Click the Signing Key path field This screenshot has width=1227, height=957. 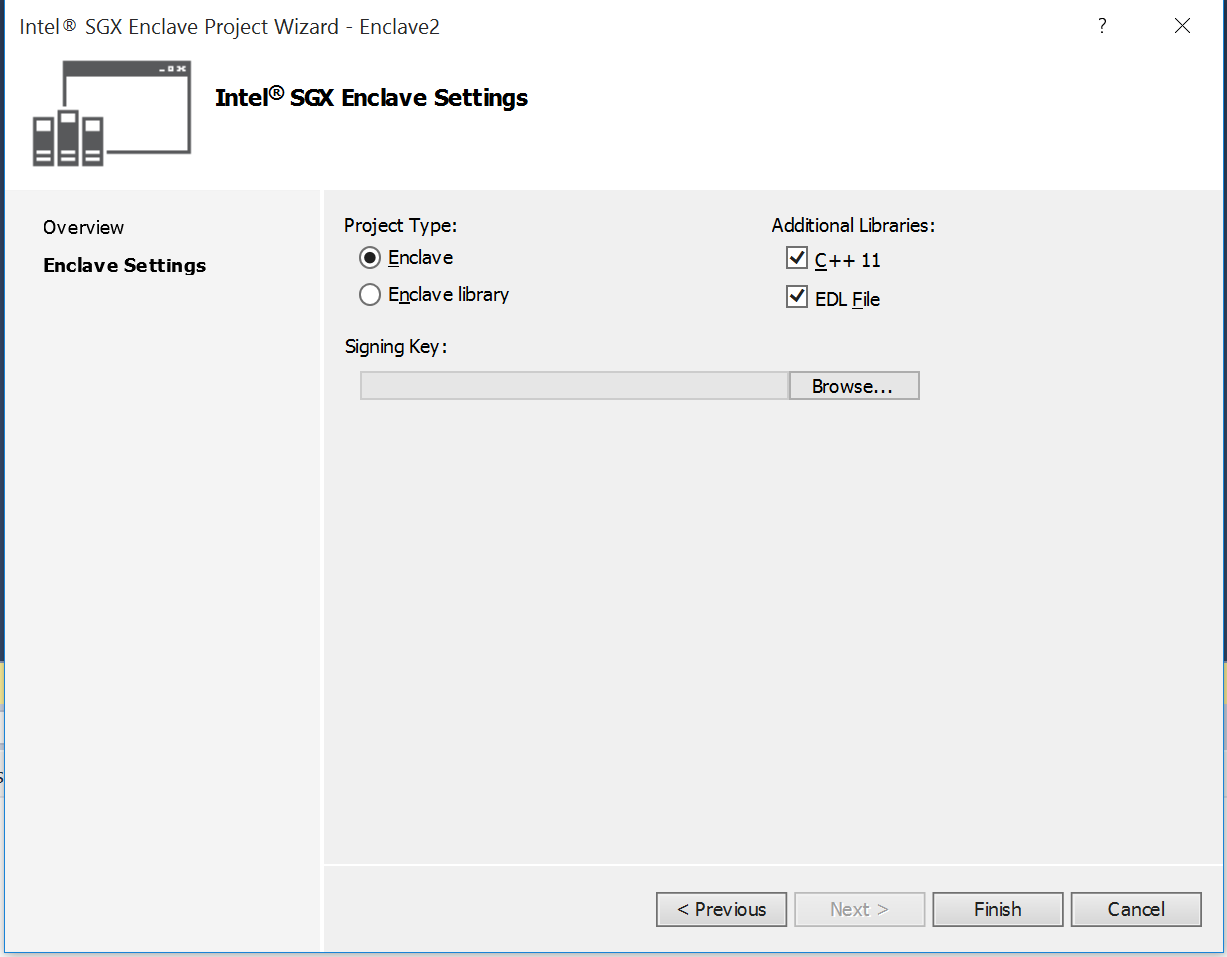pyautogui.click(x=574, y=386)
